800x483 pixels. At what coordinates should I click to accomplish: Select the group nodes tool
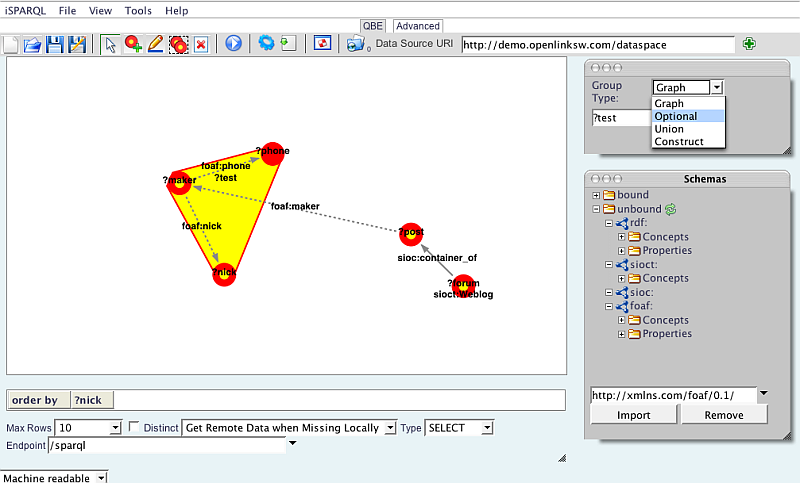179,45
